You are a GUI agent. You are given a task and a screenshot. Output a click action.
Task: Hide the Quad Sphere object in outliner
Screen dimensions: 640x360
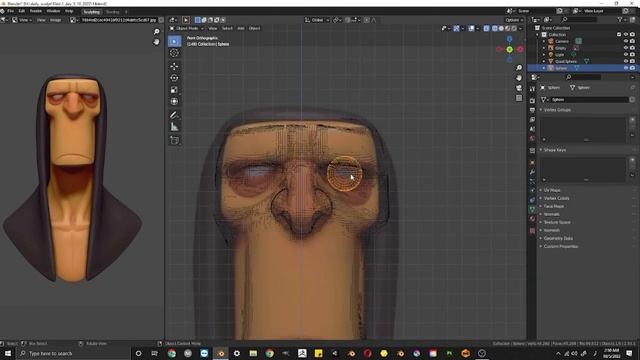point(625,61)
